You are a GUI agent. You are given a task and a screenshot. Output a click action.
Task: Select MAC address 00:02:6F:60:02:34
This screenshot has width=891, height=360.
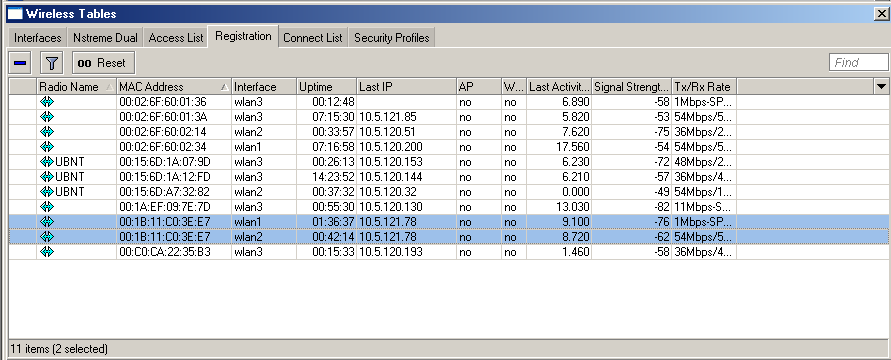(x=163, y=146)
